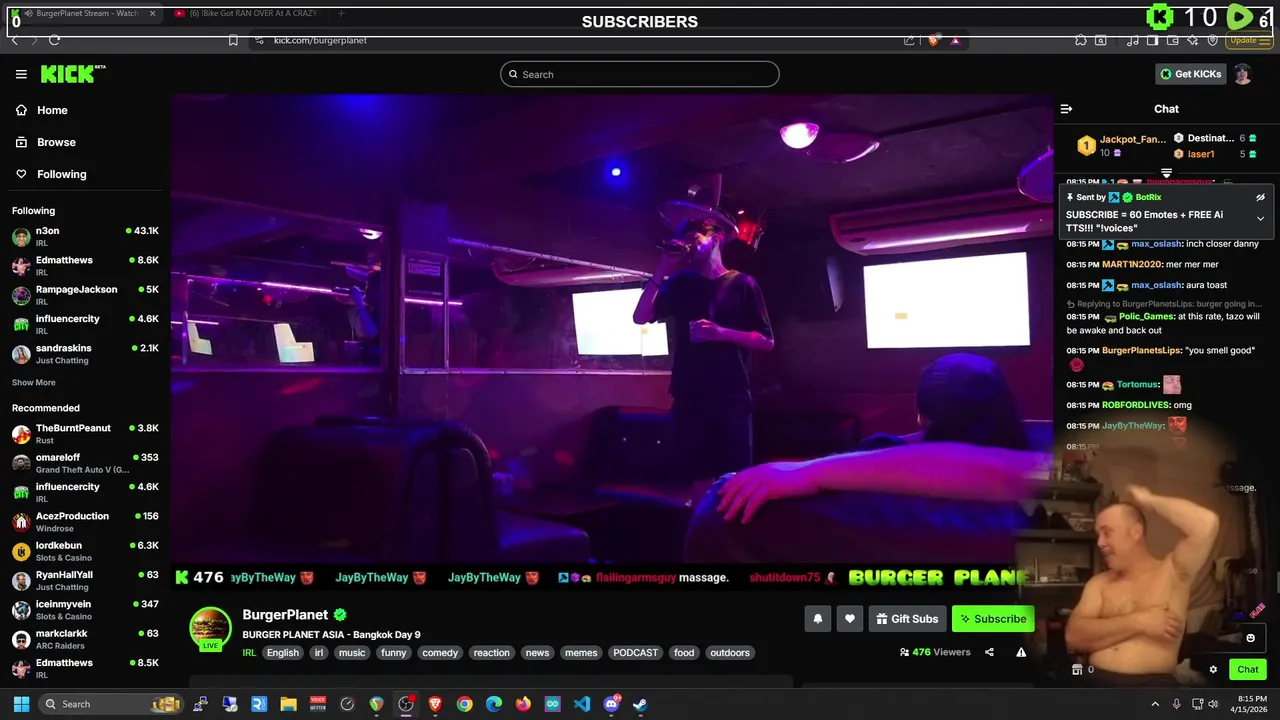Open recommended channel lordkebun
The image size is (1280, 720).
coord(85,551)
